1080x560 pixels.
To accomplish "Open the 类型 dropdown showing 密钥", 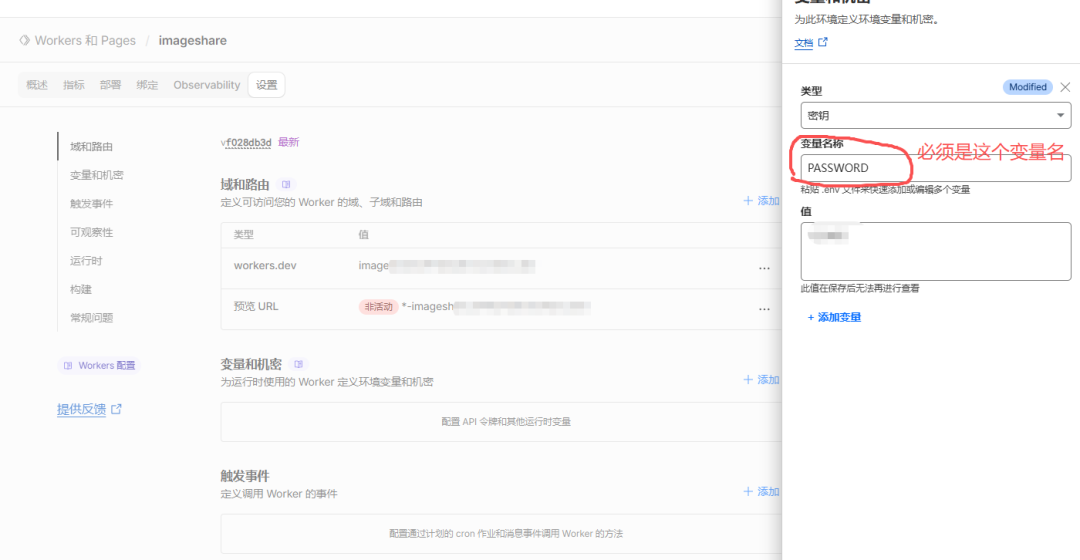I will [x=935, y=116].
